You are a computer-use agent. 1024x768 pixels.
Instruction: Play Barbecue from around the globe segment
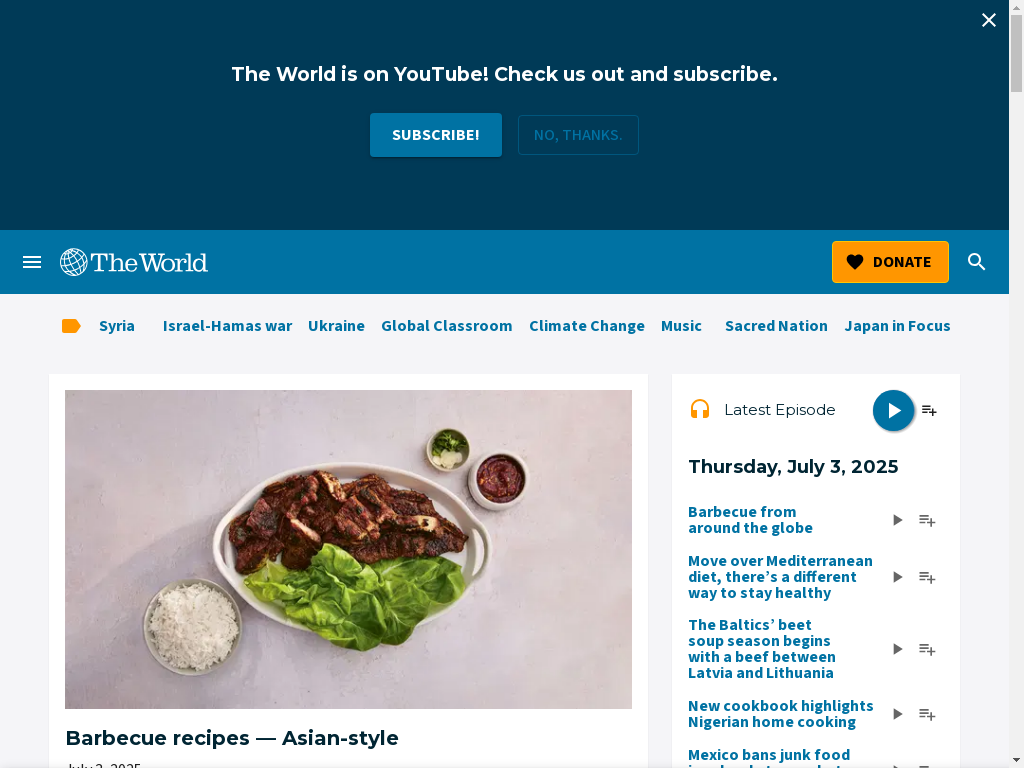coord(897,520)
